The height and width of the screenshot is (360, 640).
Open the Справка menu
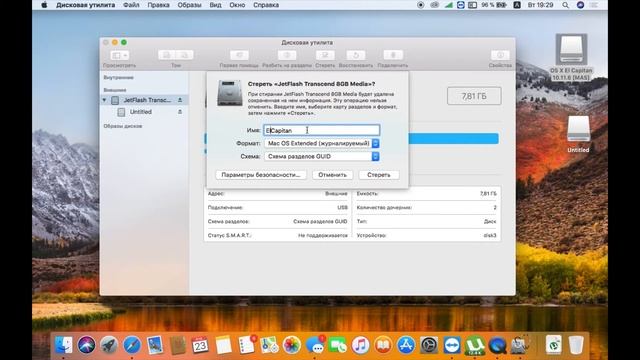(x=266, y=5)
